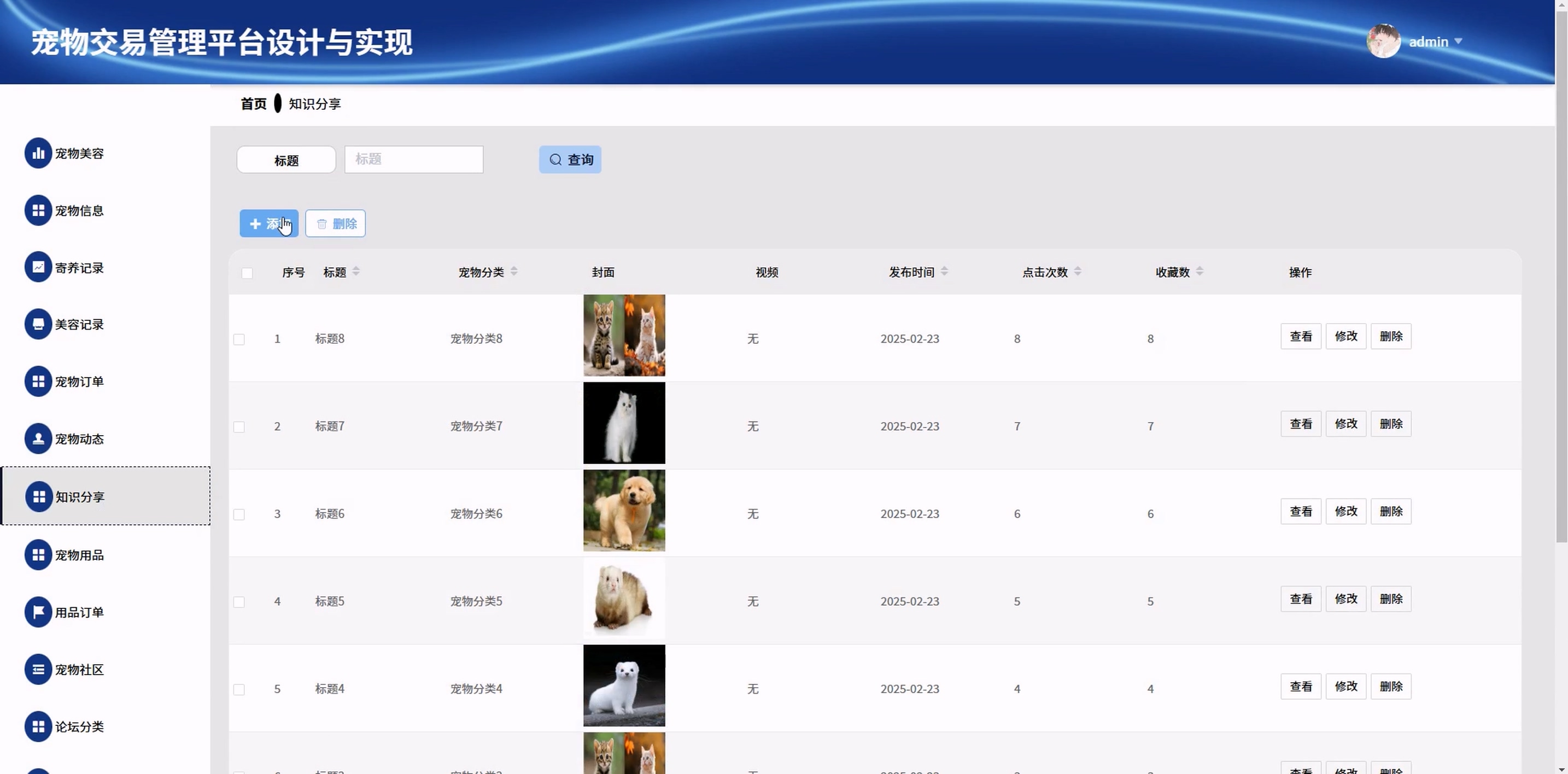Screen dimensions: 1568x774
Task: Go to 首页 in breadcrumb
Action: pos(253,104)
